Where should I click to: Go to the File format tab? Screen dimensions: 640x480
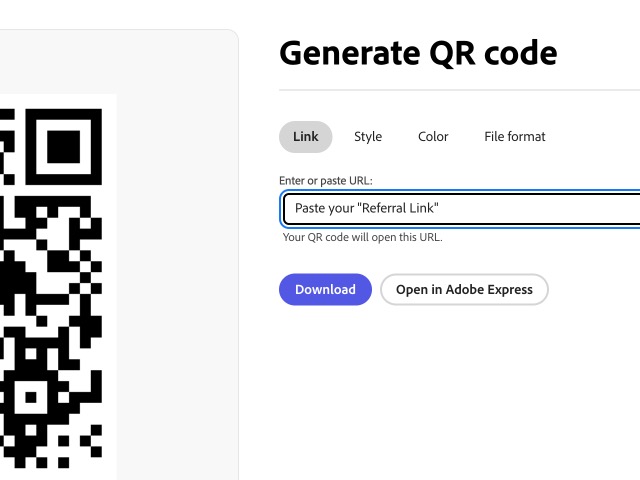515,137
